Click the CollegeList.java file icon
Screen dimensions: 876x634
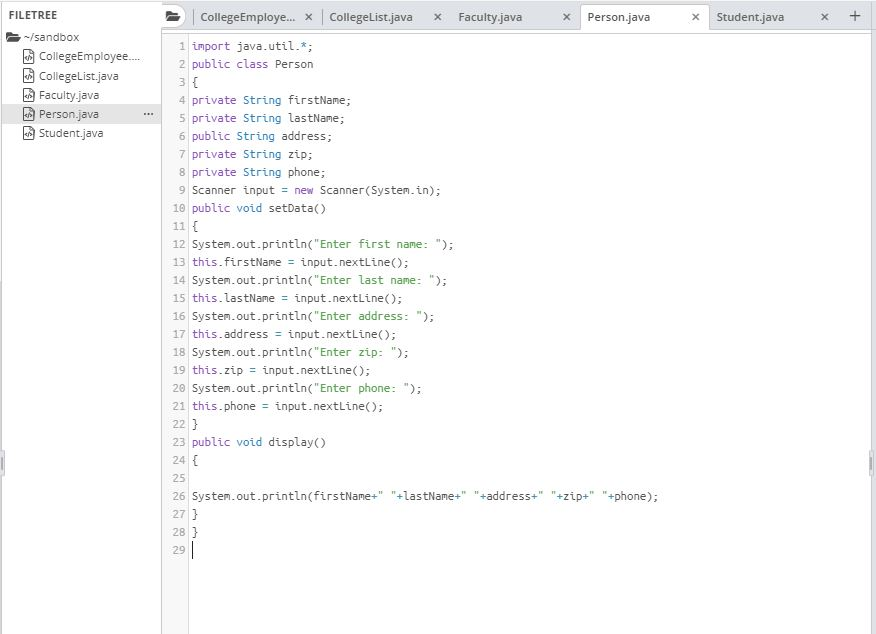click(x=28, y=76)
